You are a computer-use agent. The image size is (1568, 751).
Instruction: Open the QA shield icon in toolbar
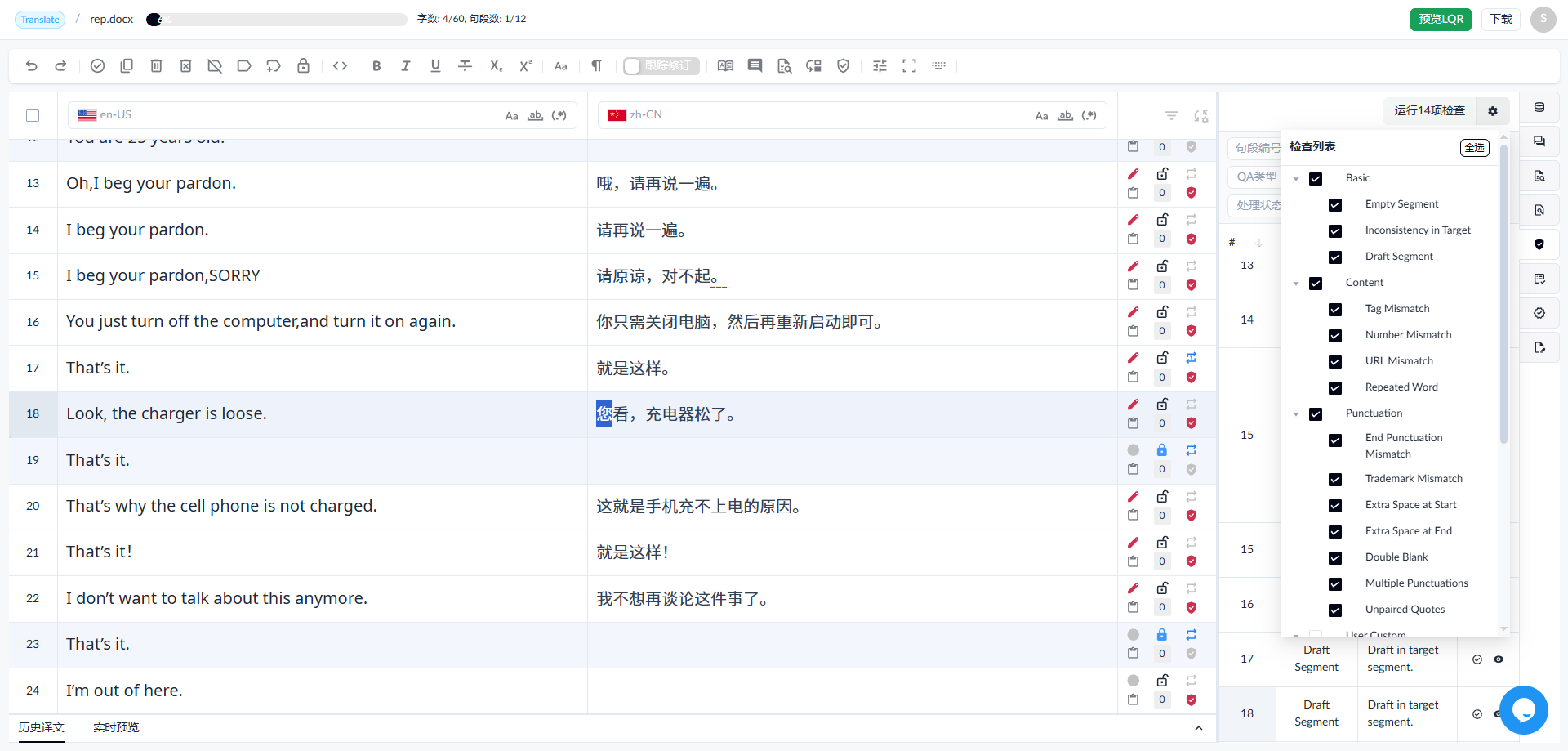pos(844,66)
